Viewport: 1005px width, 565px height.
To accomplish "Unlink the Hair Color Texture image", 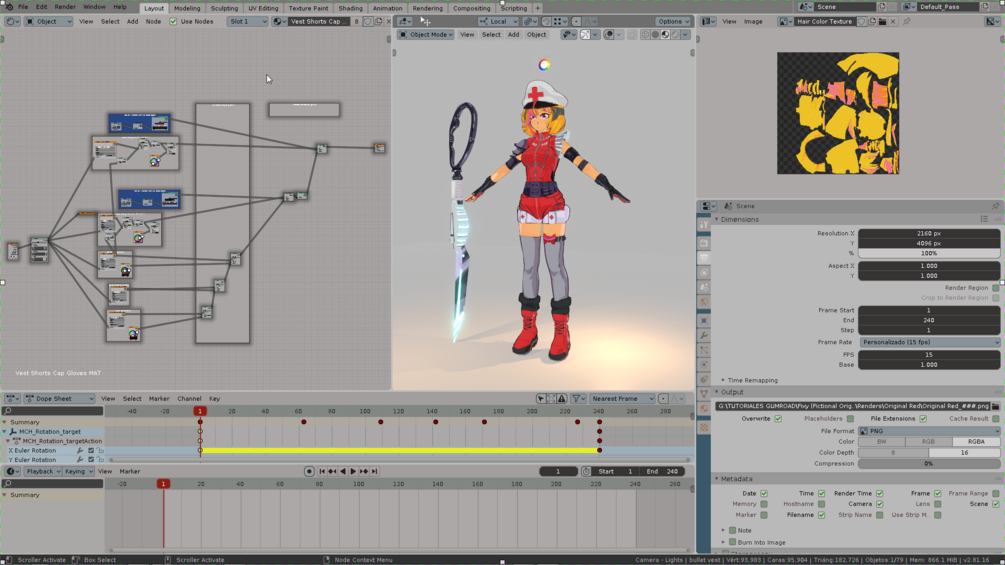I will point(893,21).
